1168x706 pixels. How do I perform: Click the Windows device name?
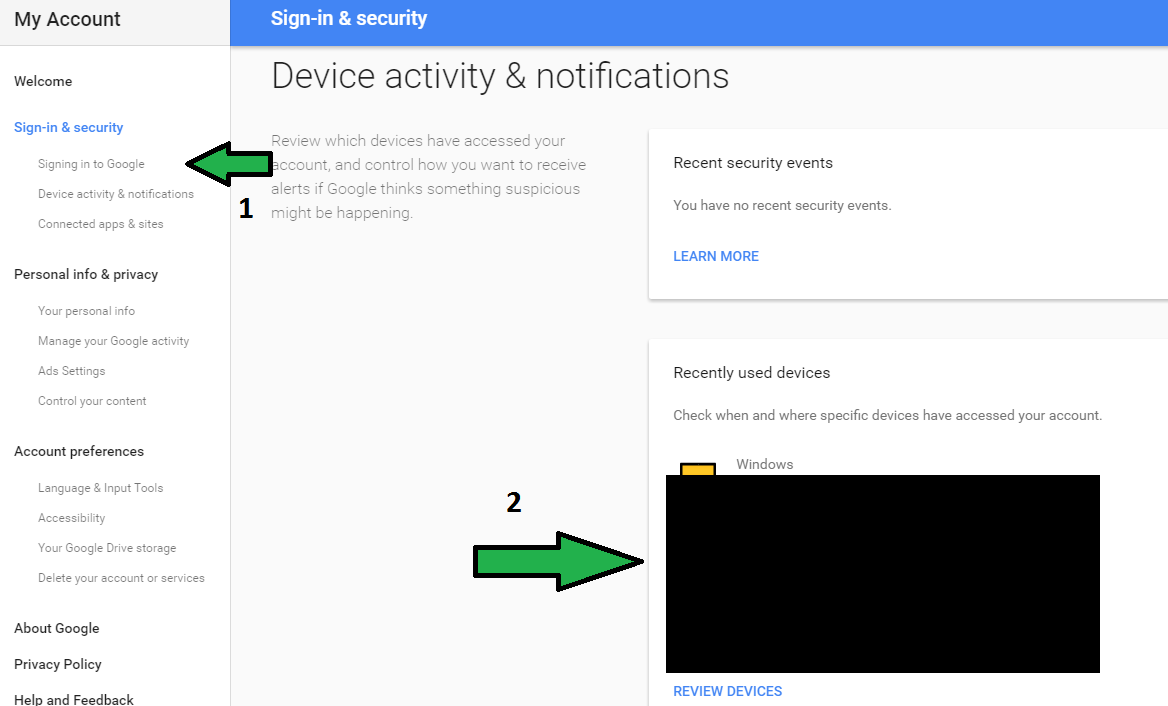click(764, 464)
